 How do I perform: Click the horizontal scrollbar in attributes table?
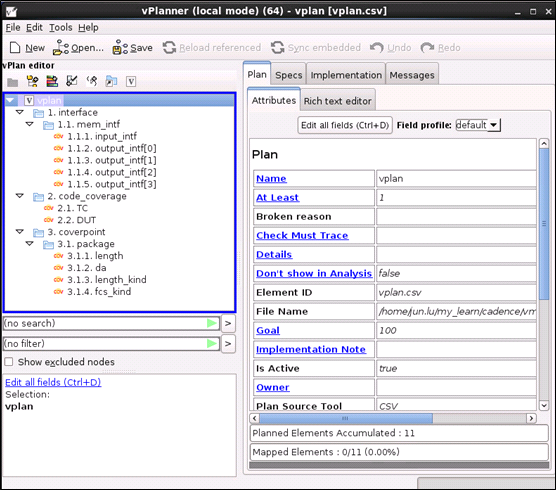[393, 418]
